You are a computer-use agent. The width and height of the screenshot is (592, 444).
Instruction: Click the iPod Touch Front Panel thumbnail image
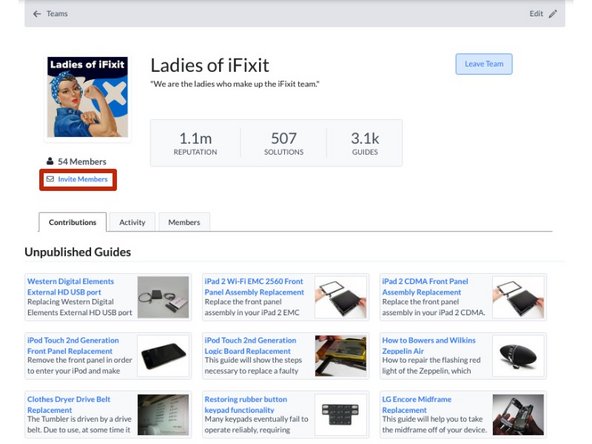(163, 356)
